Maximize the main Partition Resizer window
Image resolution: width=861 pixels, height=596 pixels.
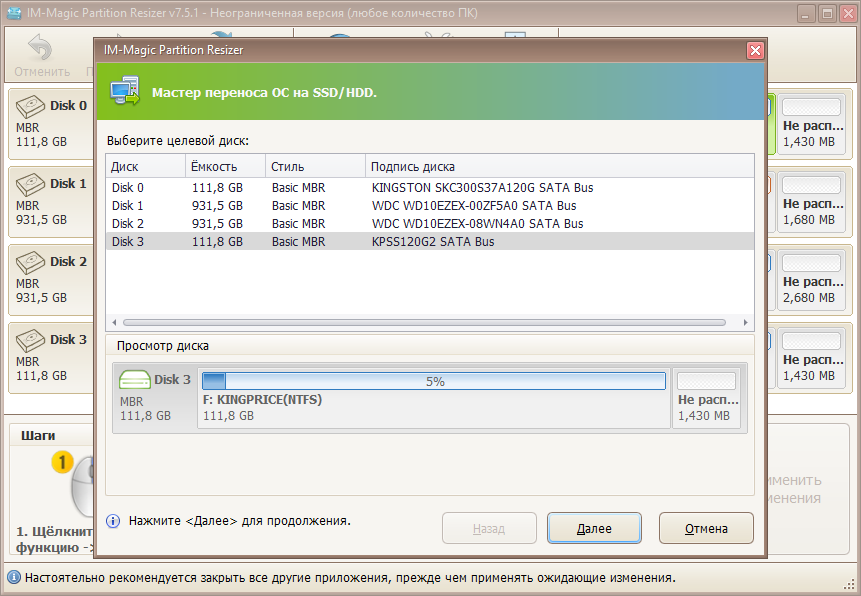pos(827,13)
